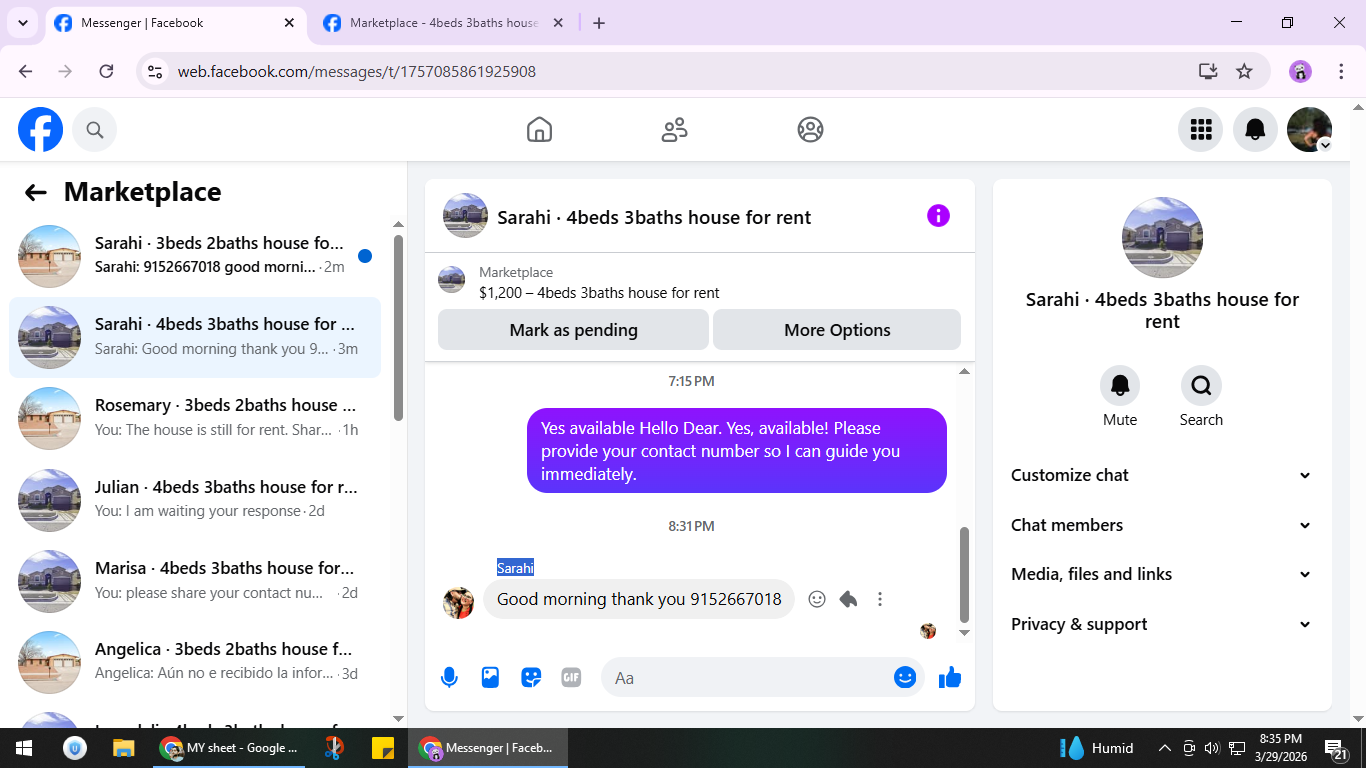This screenshot has height=768, width=1366.
Task: Install app icon in address bar
Action: [1208, 71]
